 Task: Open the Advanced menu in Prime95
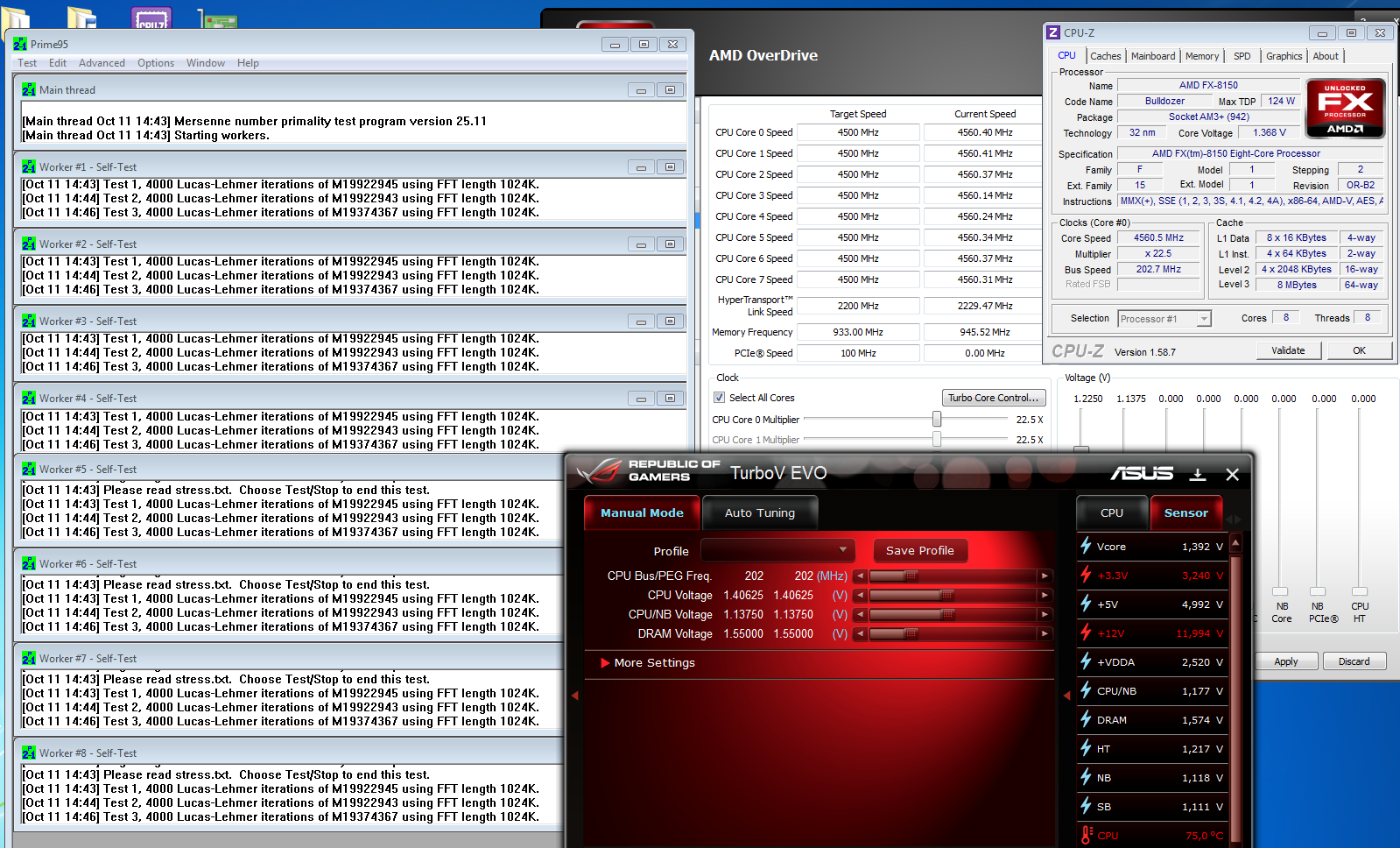pyautogui.click(x=102, y=63)
